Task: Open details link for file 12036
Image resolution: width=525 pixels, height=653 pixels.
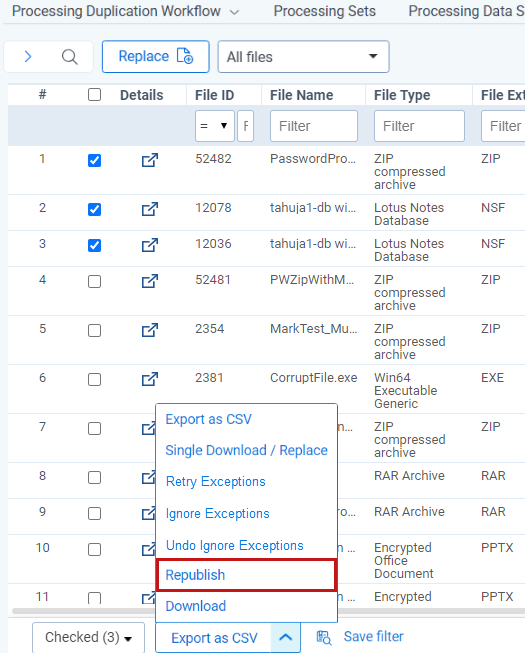Action: [x=149, y=245]
